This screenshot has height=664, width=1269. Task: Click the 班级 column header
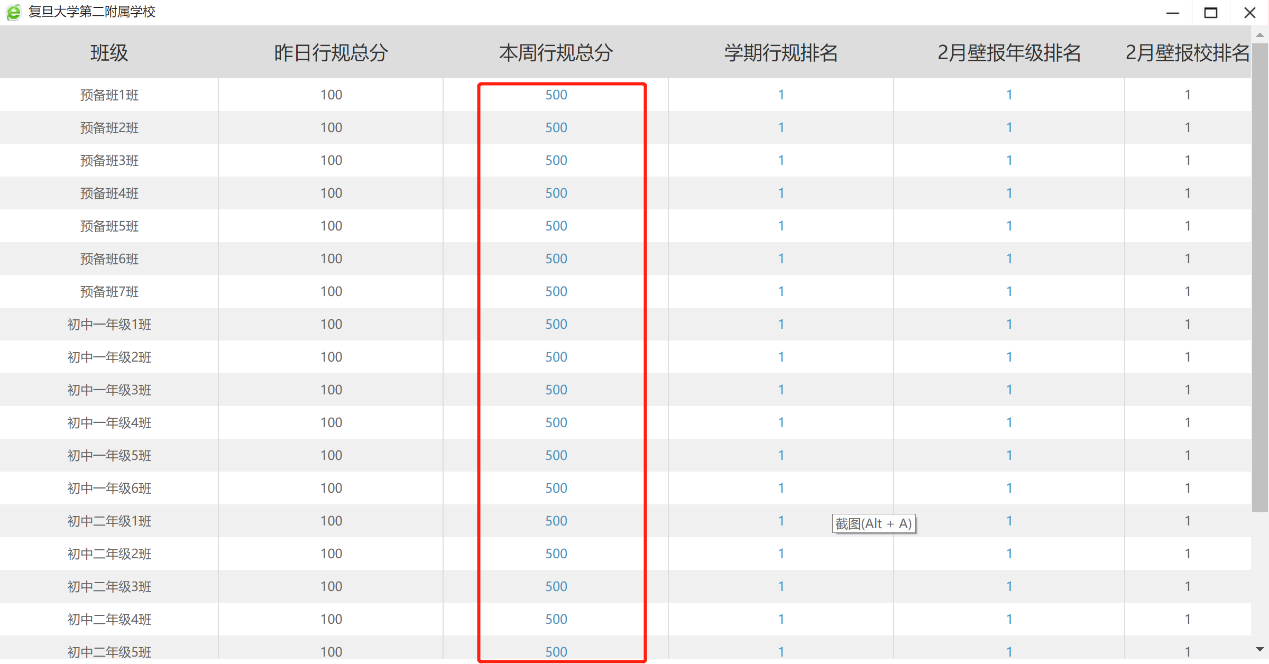[109, 54]
